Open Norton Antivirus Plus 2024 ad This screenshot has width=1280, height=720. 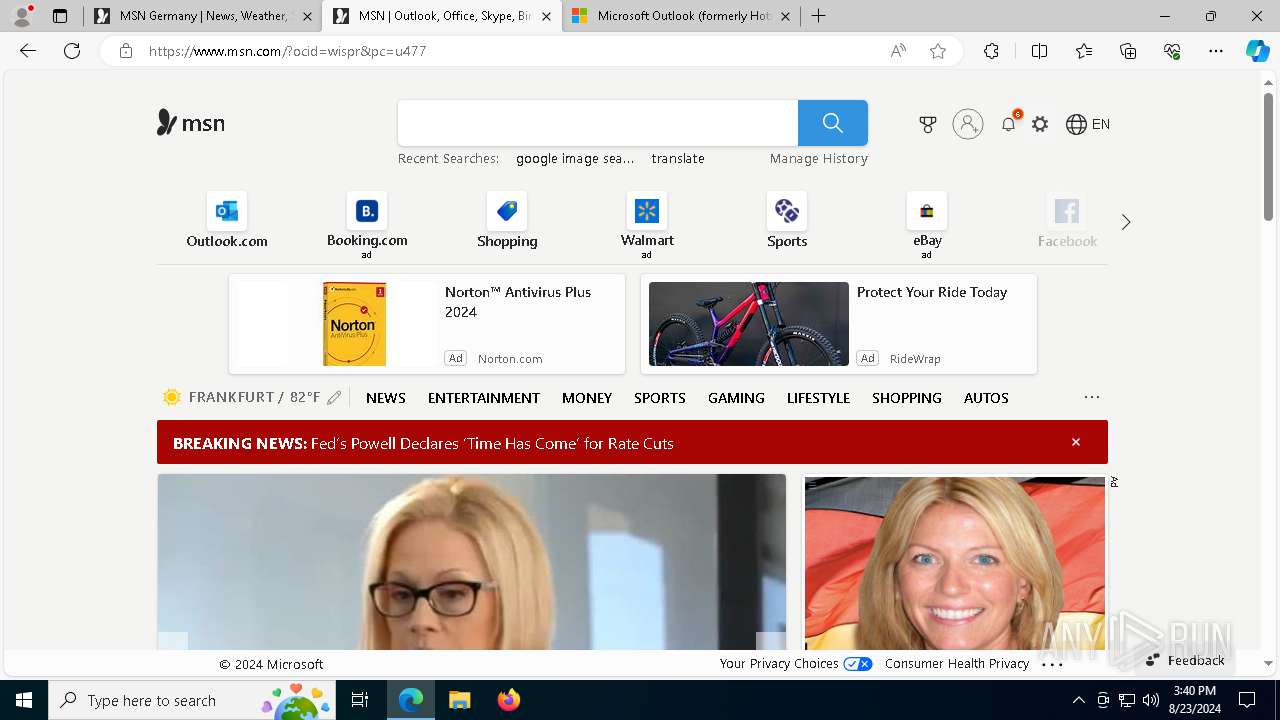click(x=427, y=324)
